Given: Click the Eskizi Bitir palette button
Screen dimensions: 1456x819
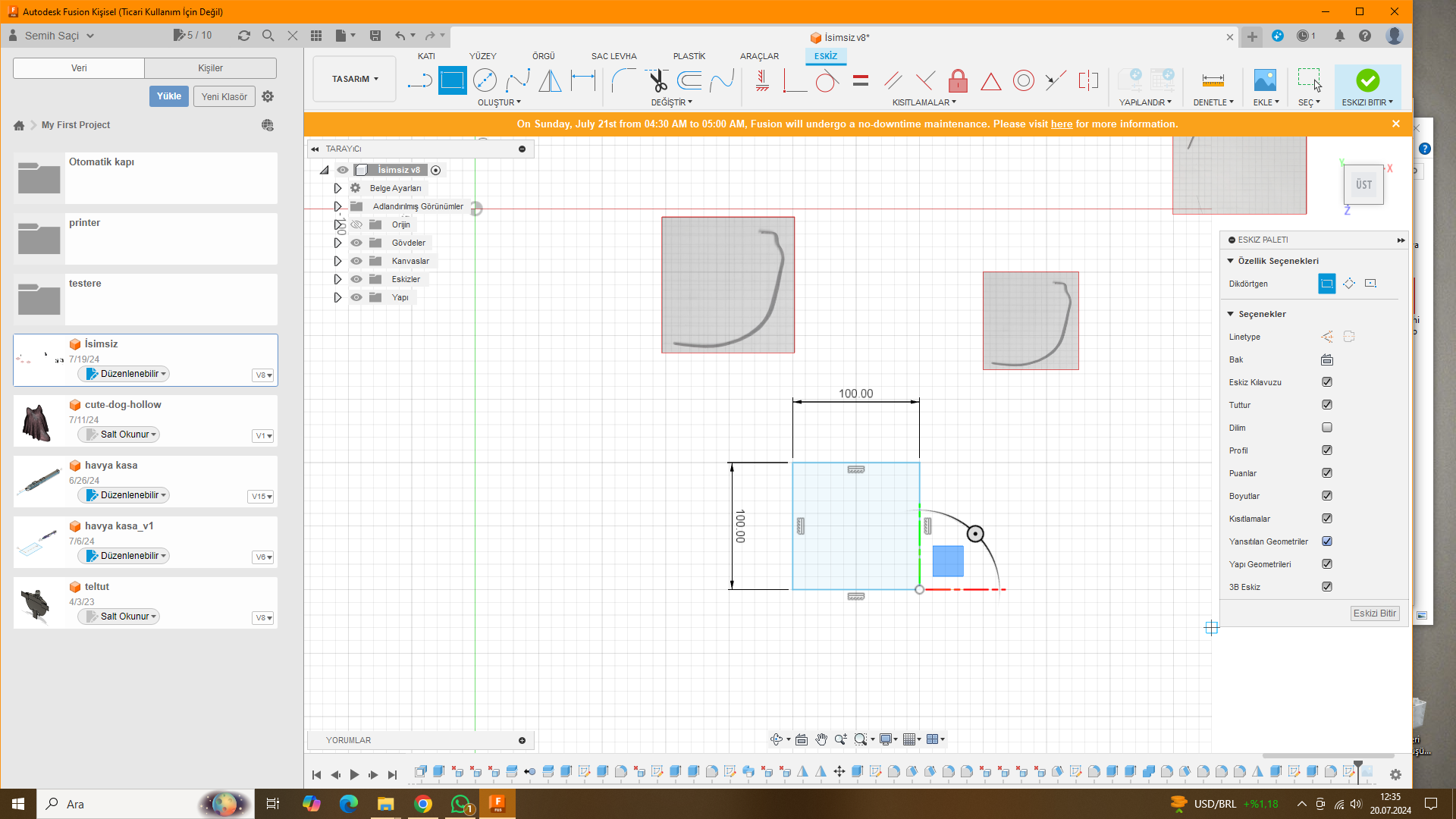Looking at the screenshot, I should coord(1374,613).
